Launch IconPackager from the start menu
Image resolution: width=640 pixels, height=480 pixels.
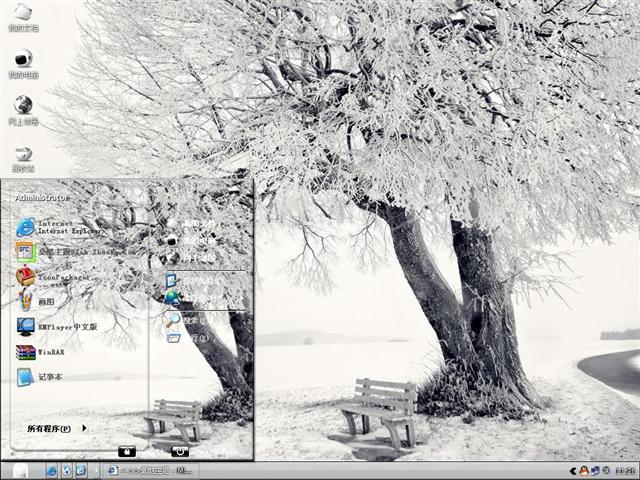click(x=53, y=277)
